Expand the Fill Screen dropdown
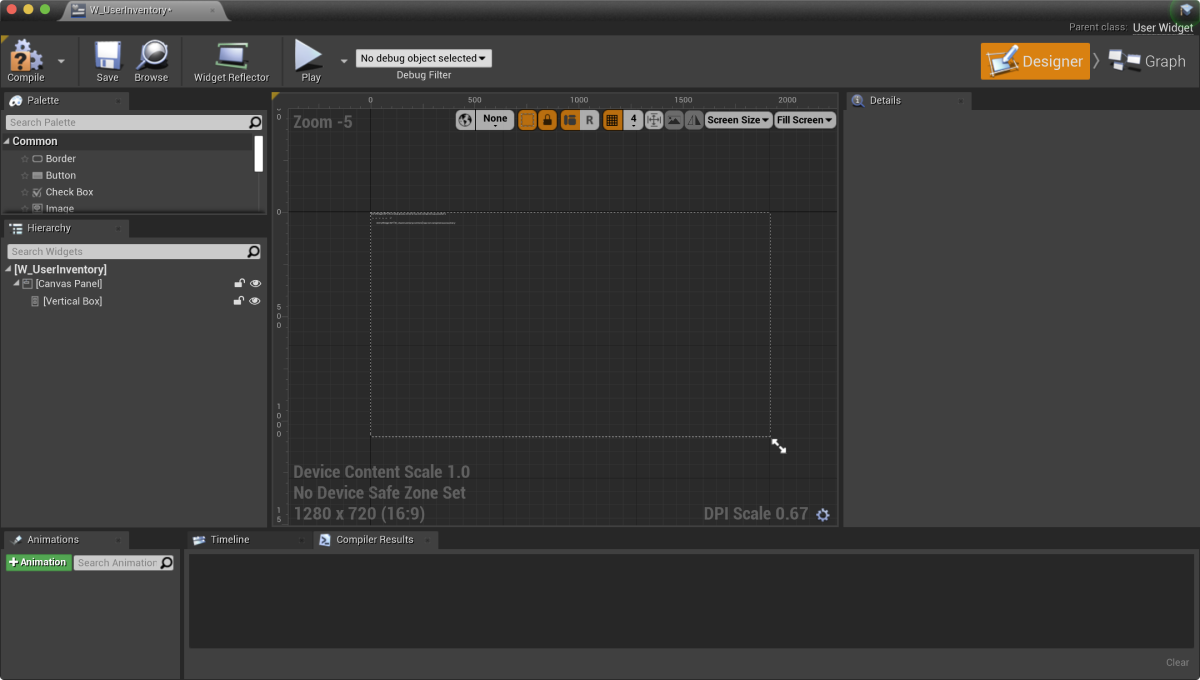Viewport: 1200px width, 680px height. pyautogui.click(x=805, y=120)
